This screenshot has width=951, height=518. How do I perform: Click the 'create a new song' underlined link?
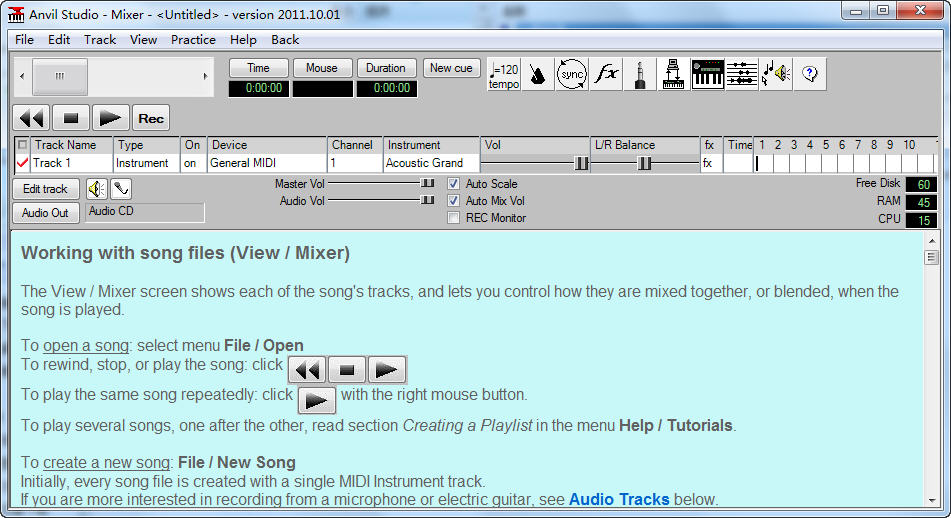(x=106, y=463)
